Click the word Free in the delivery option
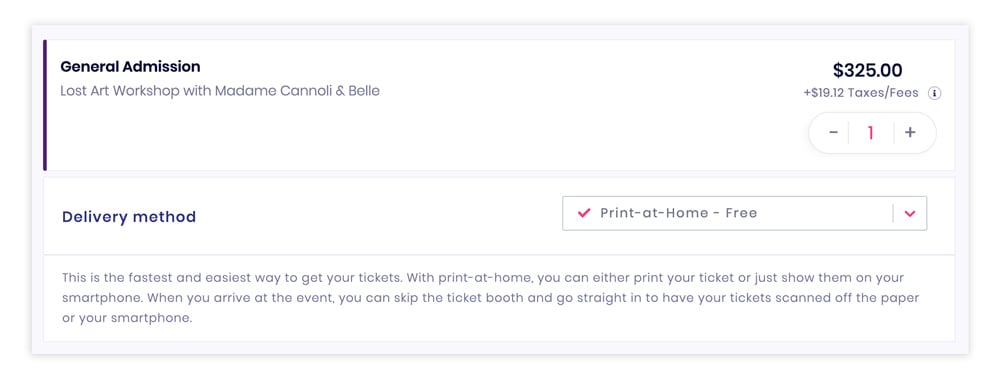The width and height of the screenshot is (1000, 382). (x=741, y=213)
